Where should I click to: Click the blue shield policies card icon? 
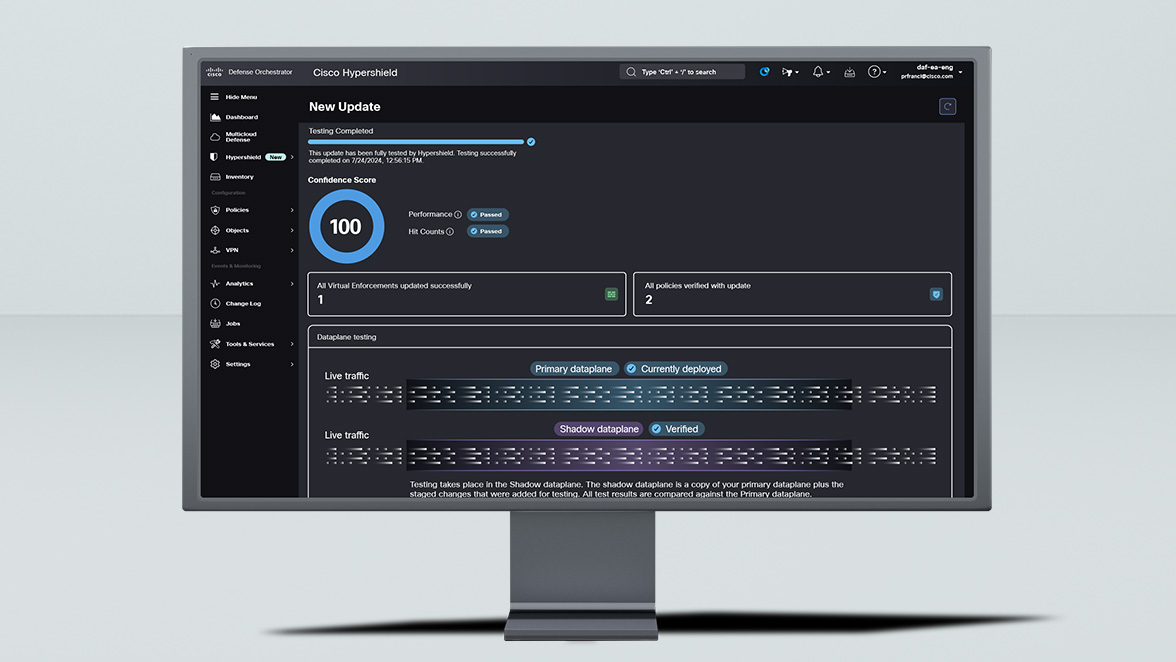936,294
